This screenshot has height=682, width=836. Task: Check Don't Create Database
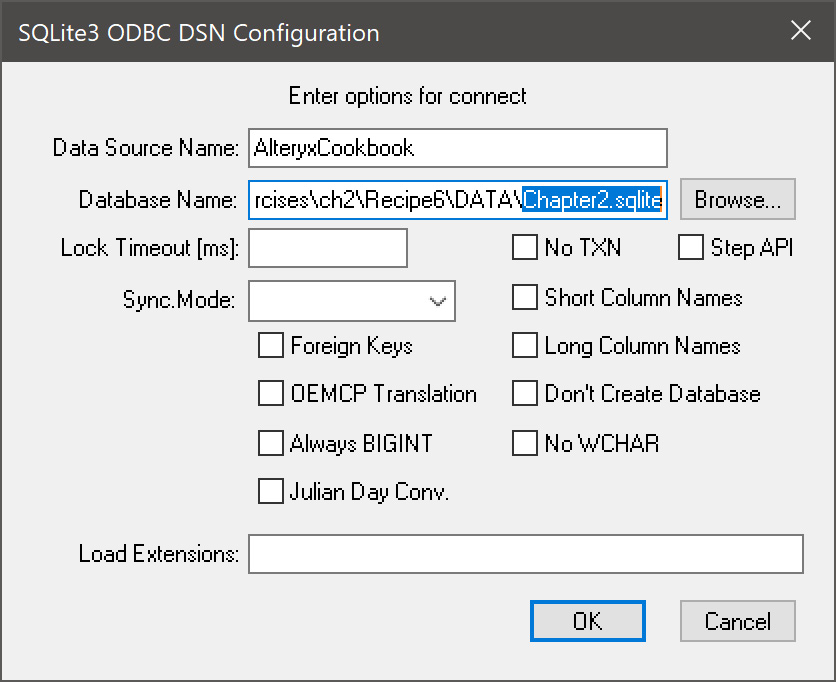[x=525, y=393]
